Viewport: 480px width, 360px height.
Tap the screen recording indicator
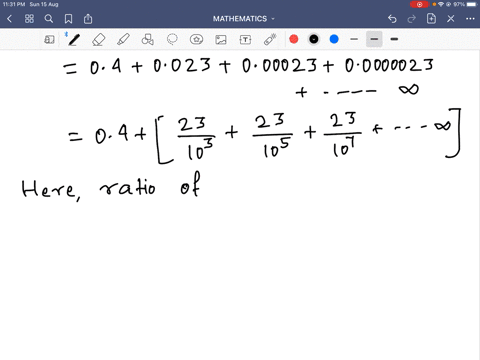pyautogui.click(x=420, y=4)
